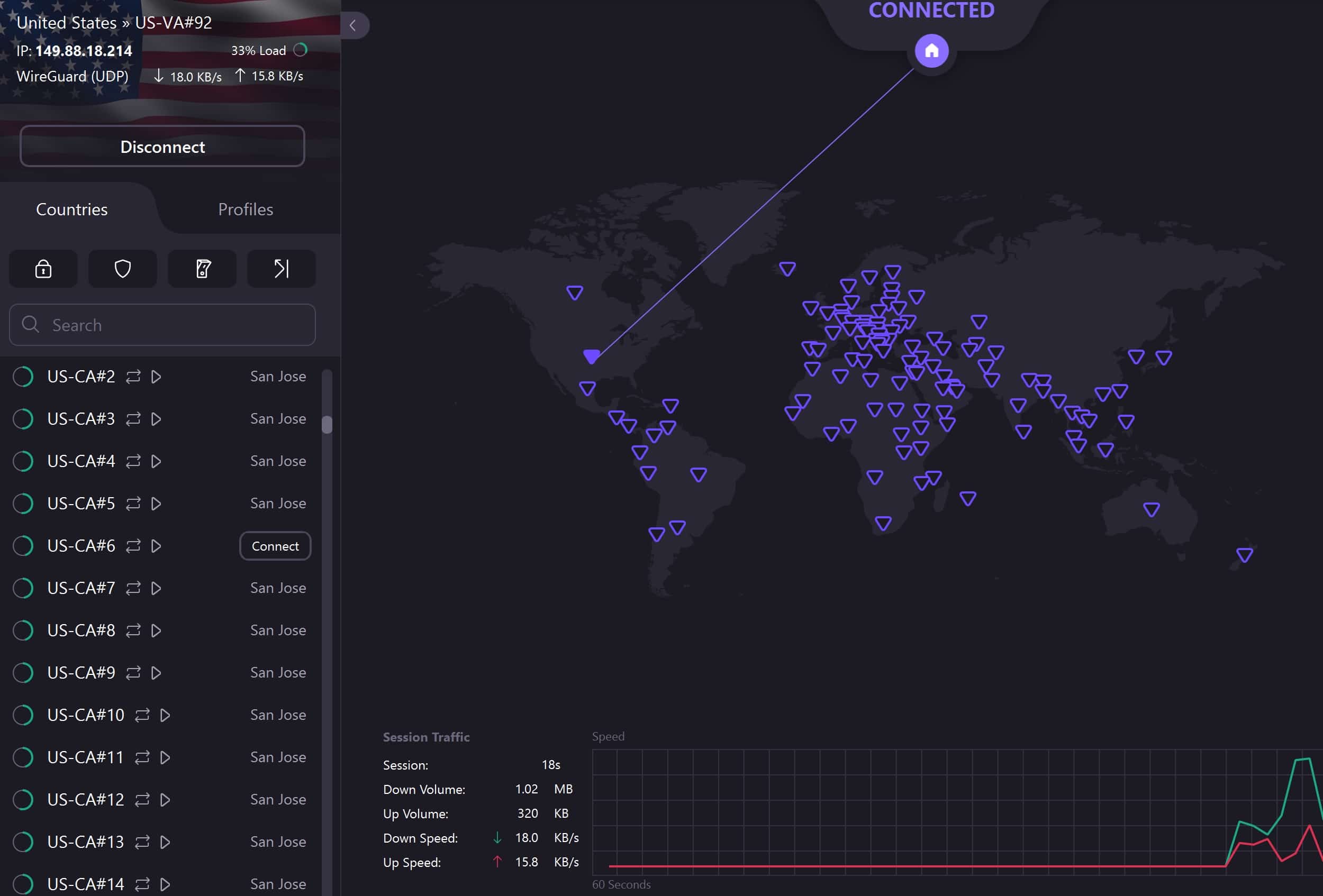Select the US-CA#11 server name
Viewport: 1323px width, 896px height.
pos(85,757)
